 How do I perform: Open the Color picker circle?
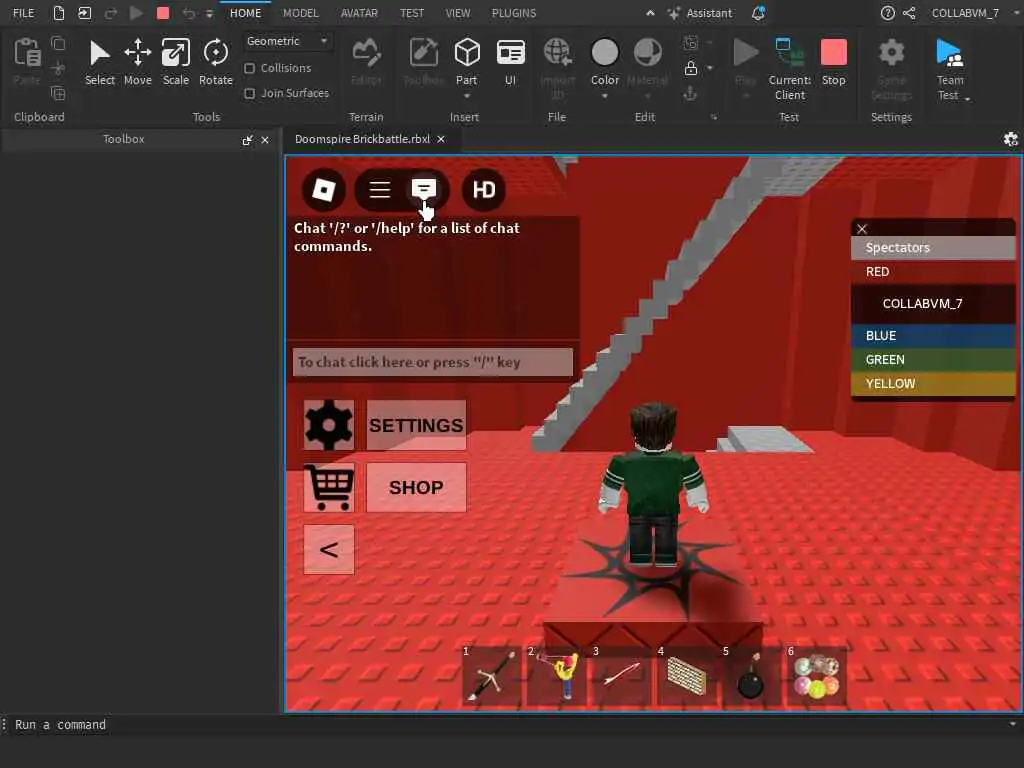[x=605, y=52]
